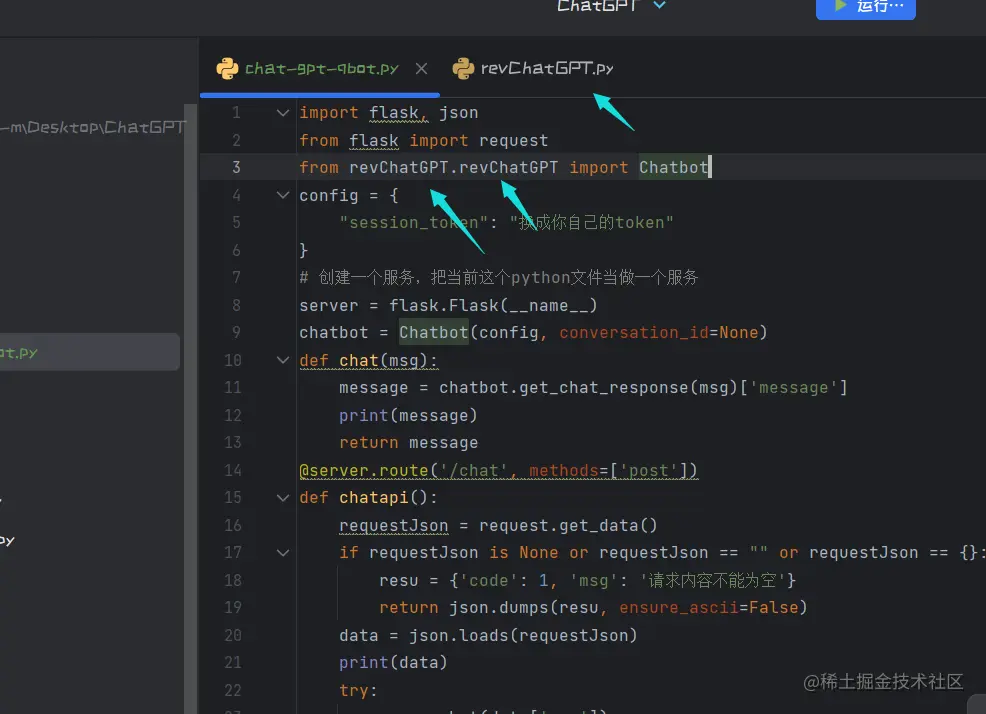Click 'return message' on line 13
This screenshot has width=986, height=714.
pyautogui.click(x=408, y=443)
